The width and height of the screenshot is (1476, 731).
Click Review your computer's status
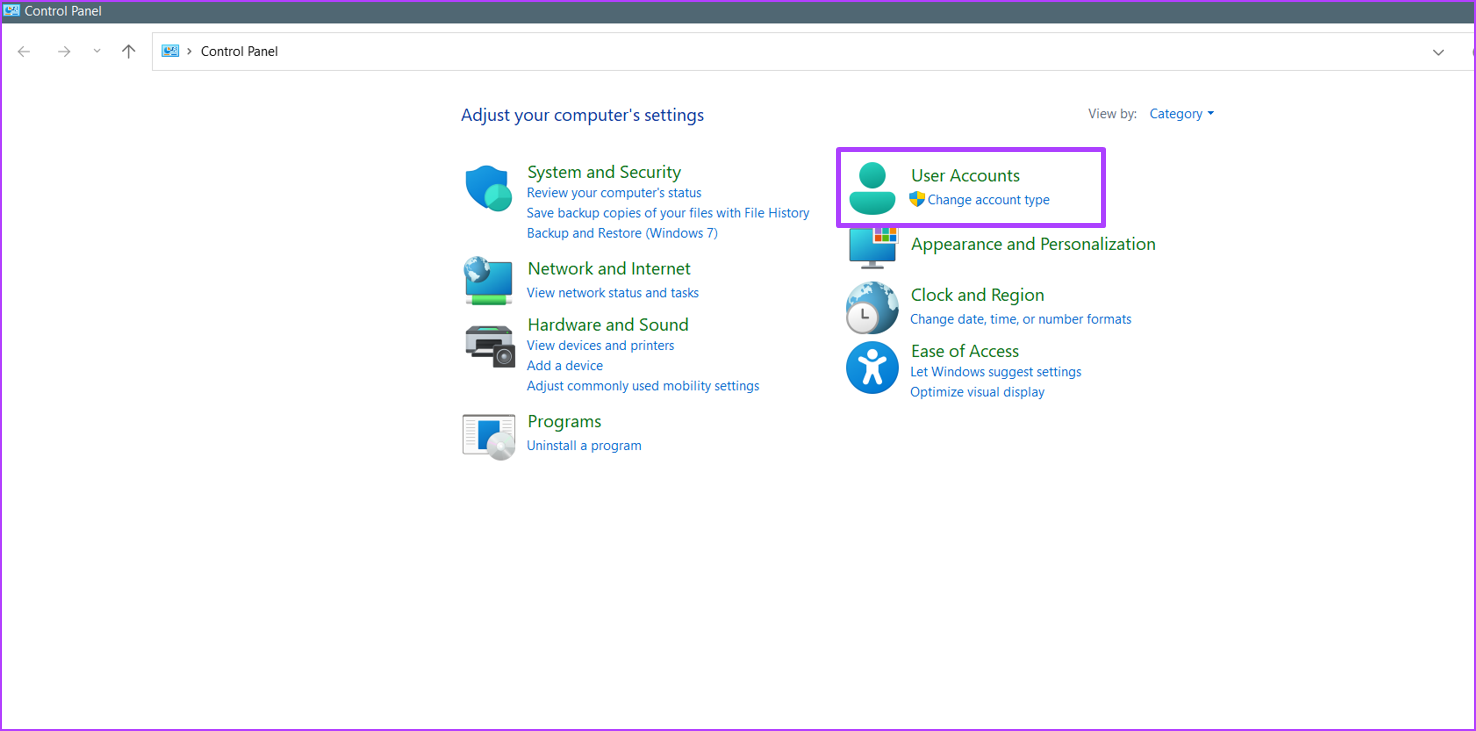(614, 193)
